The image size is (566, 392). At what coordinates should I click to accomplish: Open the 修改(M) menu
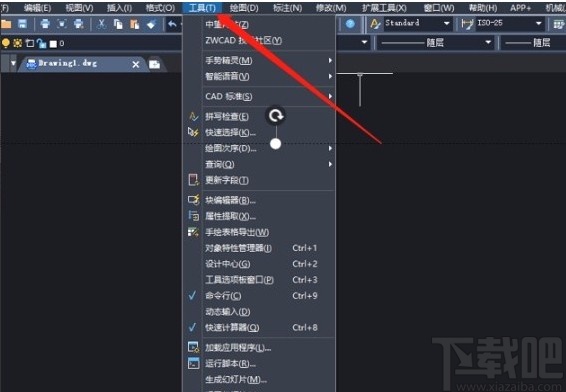[x=331, y=8]
